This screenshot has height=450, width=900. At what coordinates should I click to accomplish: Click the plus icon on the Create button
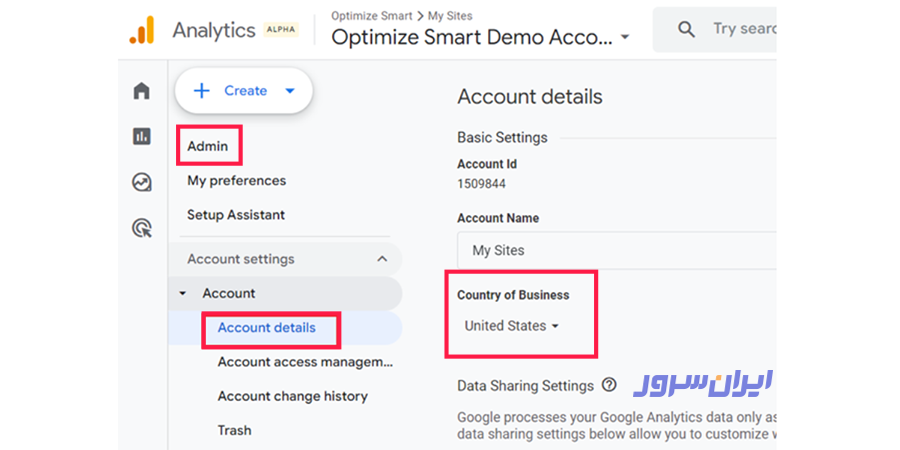201,91
